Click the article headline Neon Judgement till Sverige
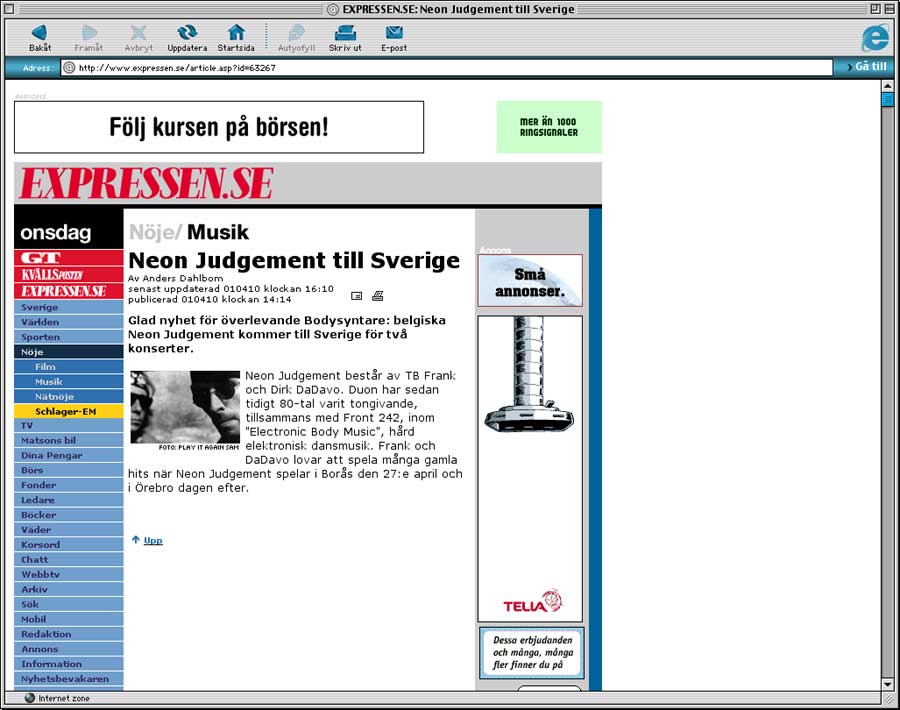The width and height of the screenshot is (900, 710). [294, 261]
